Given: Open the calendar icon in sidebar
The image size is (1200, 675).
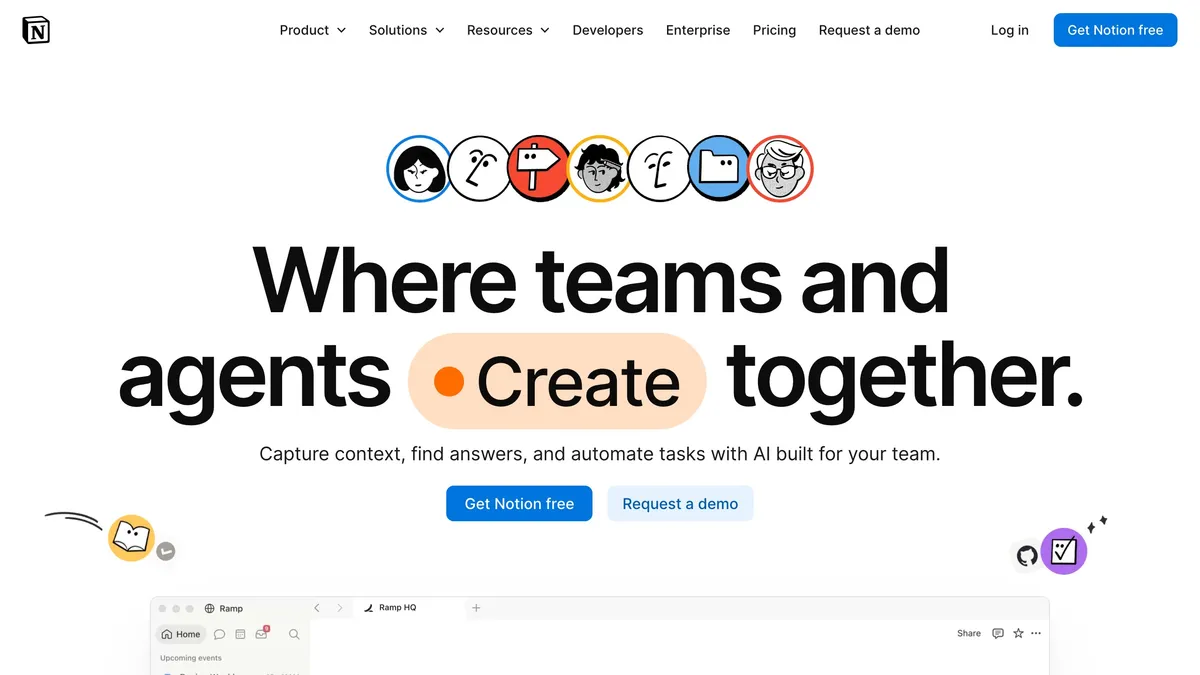Looking at the screenshot, I should coord(240,634).
